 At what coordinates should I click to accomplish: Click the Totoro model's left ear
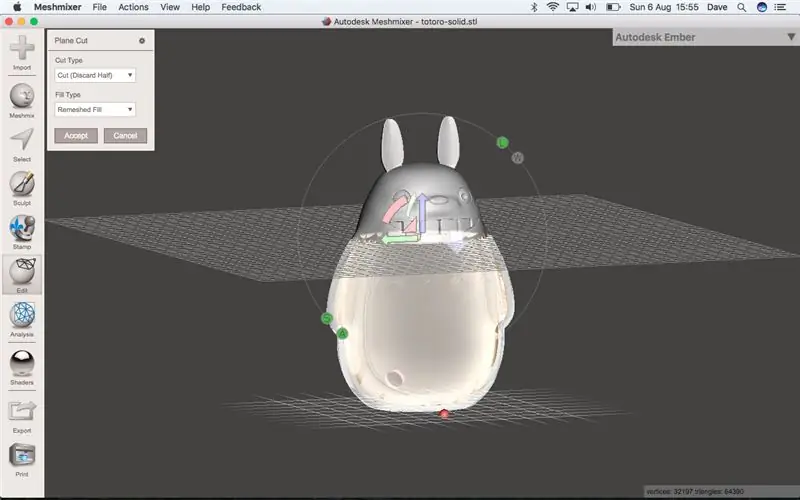[392, 144]
